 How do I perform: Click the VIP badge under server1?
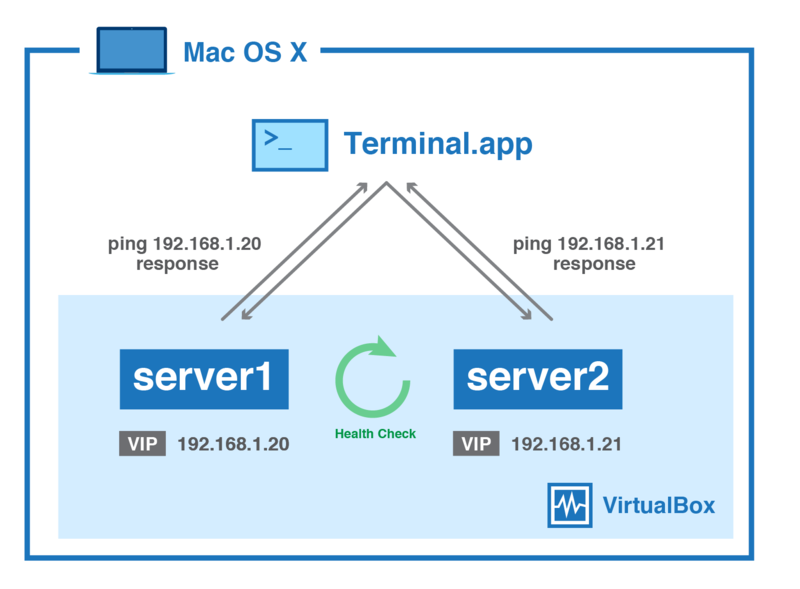(142, 444)
